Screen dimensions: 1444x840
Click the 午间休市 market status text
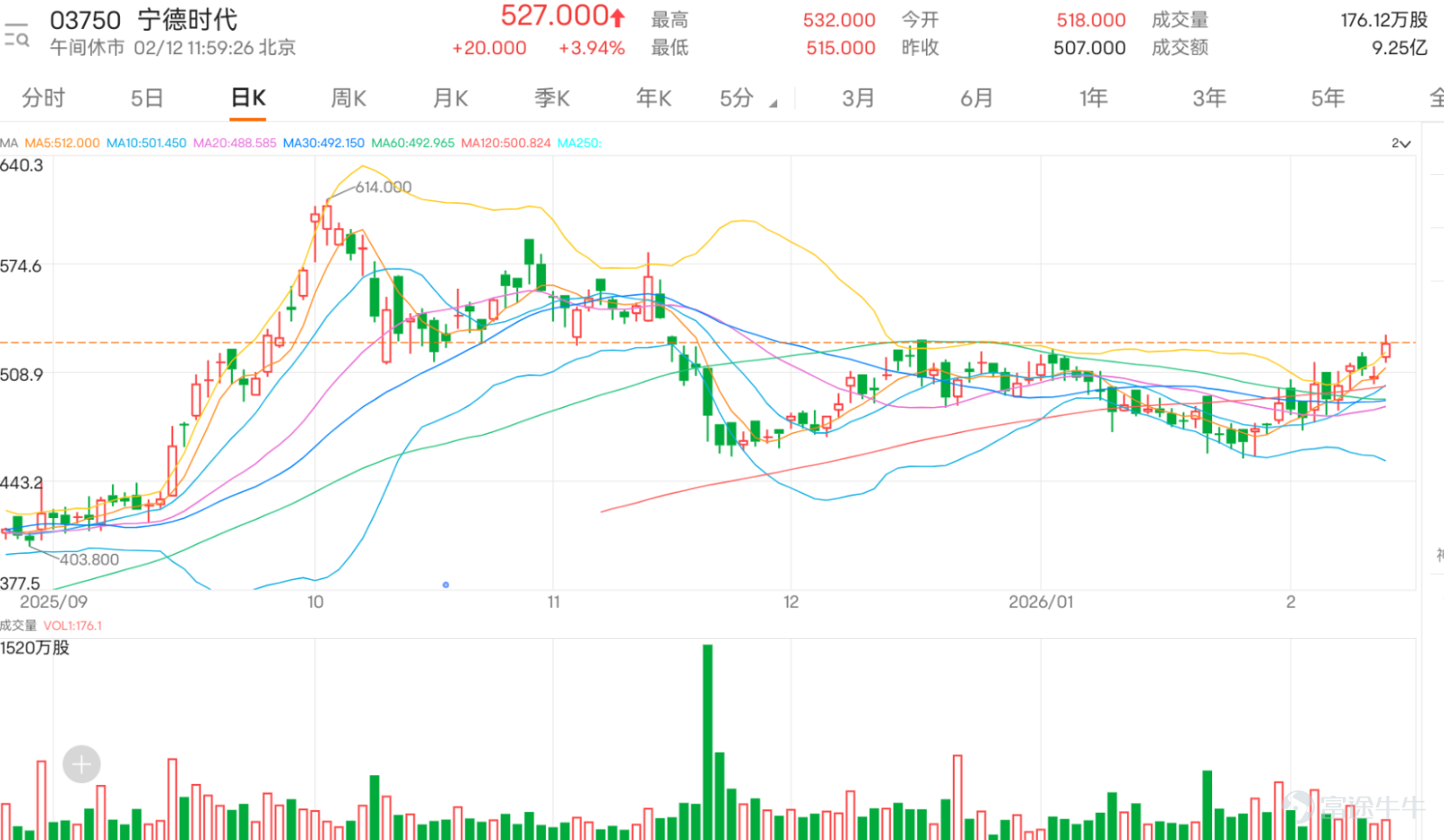click(87, 48)
